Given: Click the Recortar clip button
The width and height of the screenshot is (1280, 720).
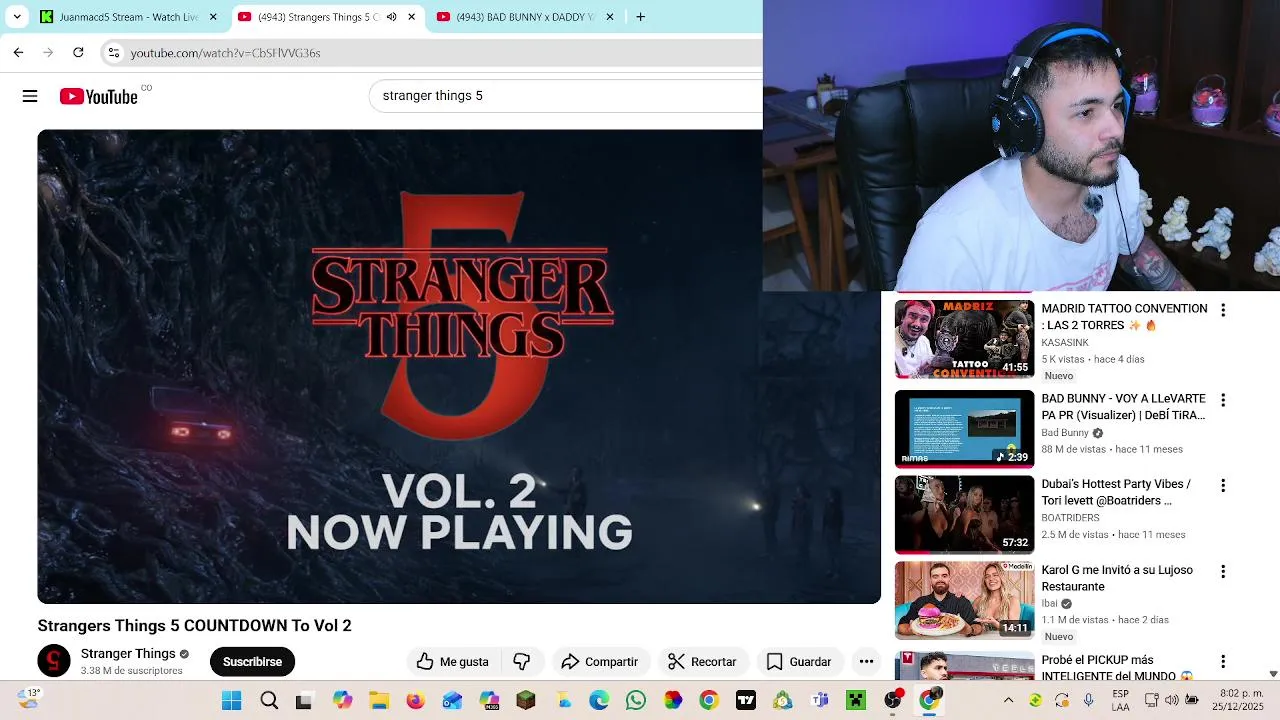Looking at the screenshot, I should click(x=702, y=661).
